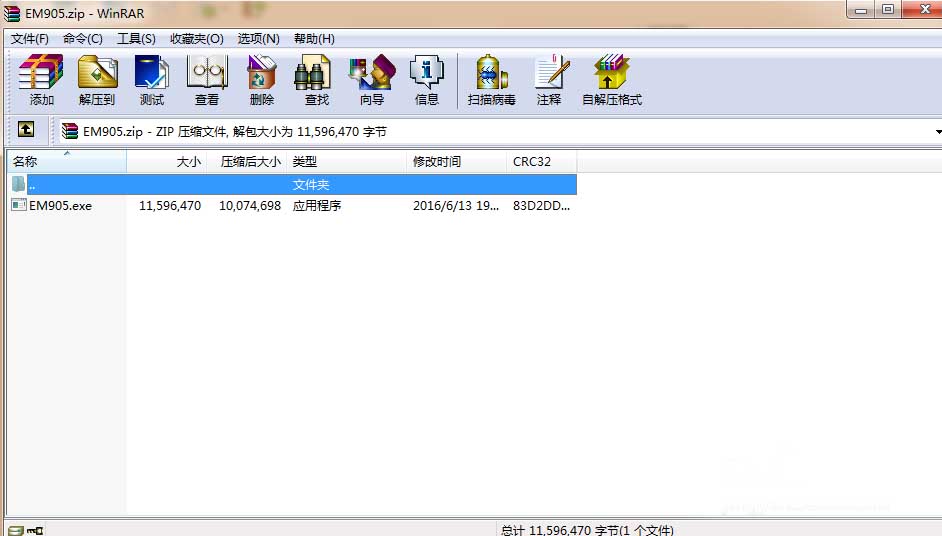942x536 pixels.
Task: Click the 测试 (Test) toolbar icon
Action: 151,72
